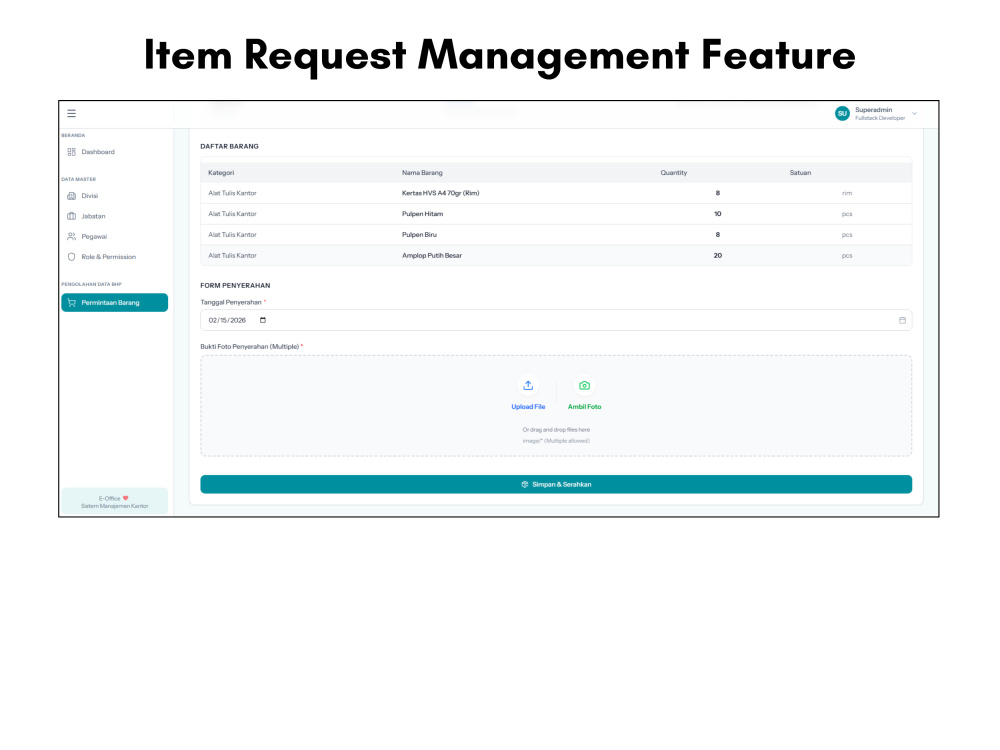Toggle the hamburger sidebar menu icon
The width and height of the screenshot is (1000, 750).
(71, 114)
